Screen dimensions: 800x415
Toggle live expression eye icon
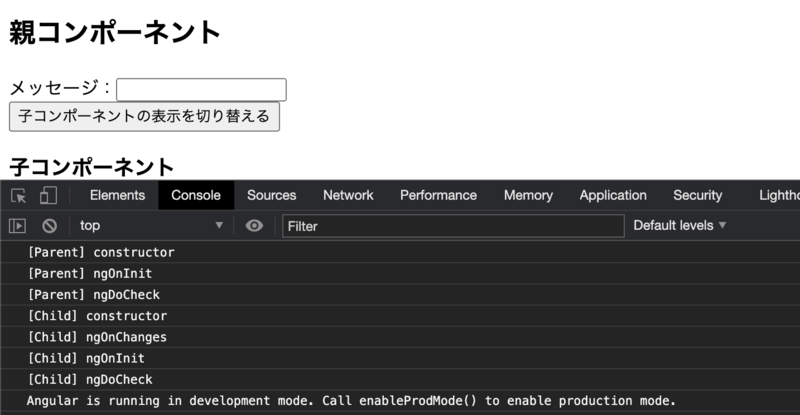pyautogui.click(x=254, y=226)
